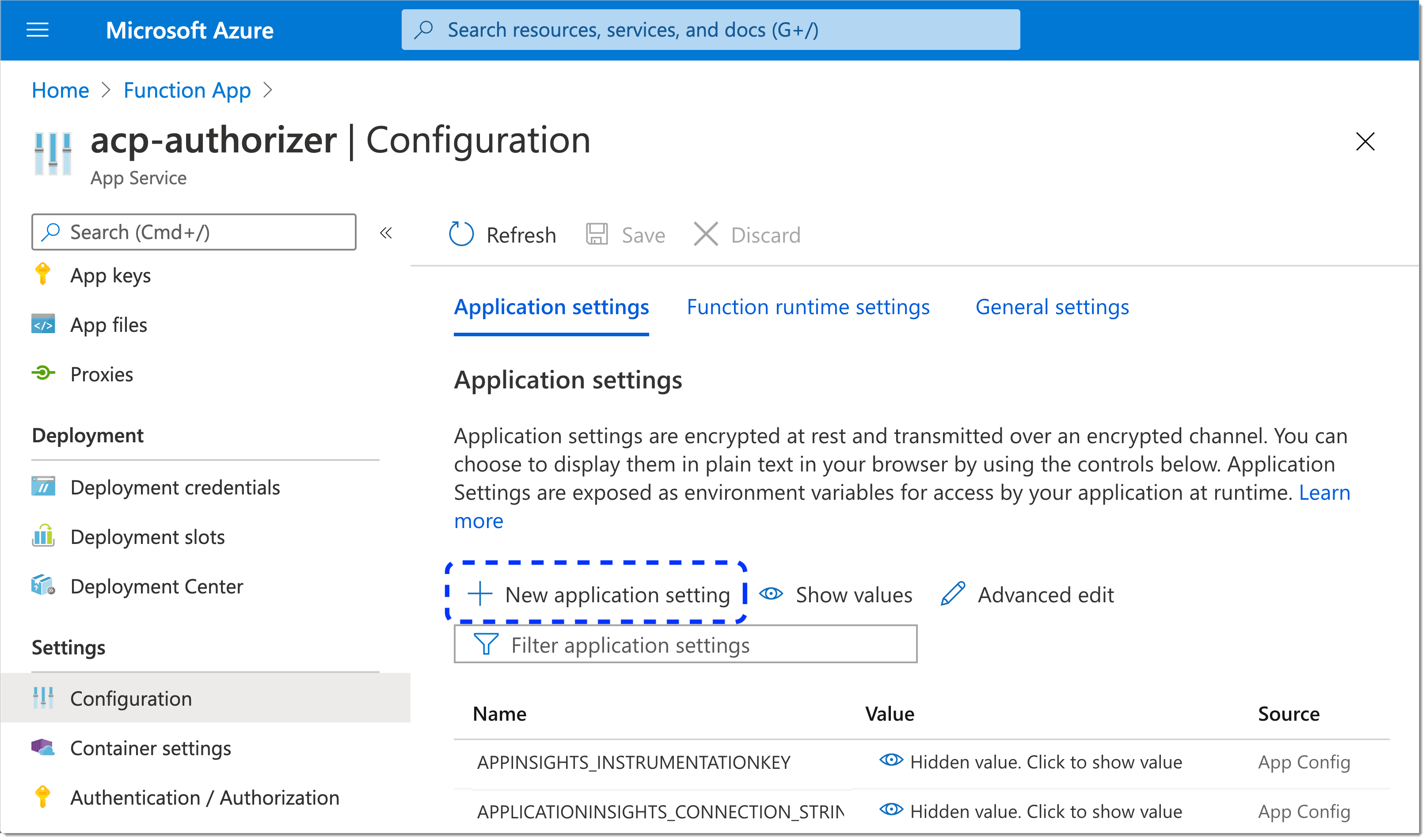Viewport: 1426px width, 840px height.
Task: Click the Discard command label
Action: click(767, 236)
